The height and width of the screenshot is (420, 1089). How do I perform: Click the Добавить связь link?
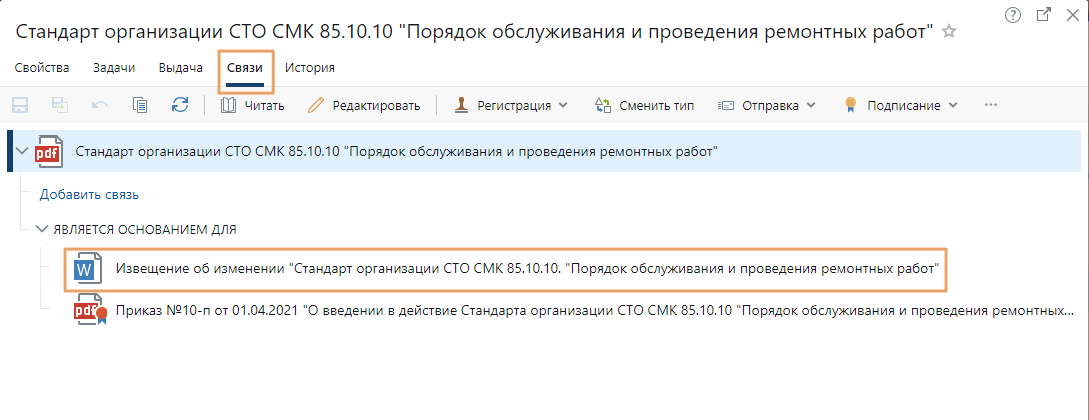point(89,194)
